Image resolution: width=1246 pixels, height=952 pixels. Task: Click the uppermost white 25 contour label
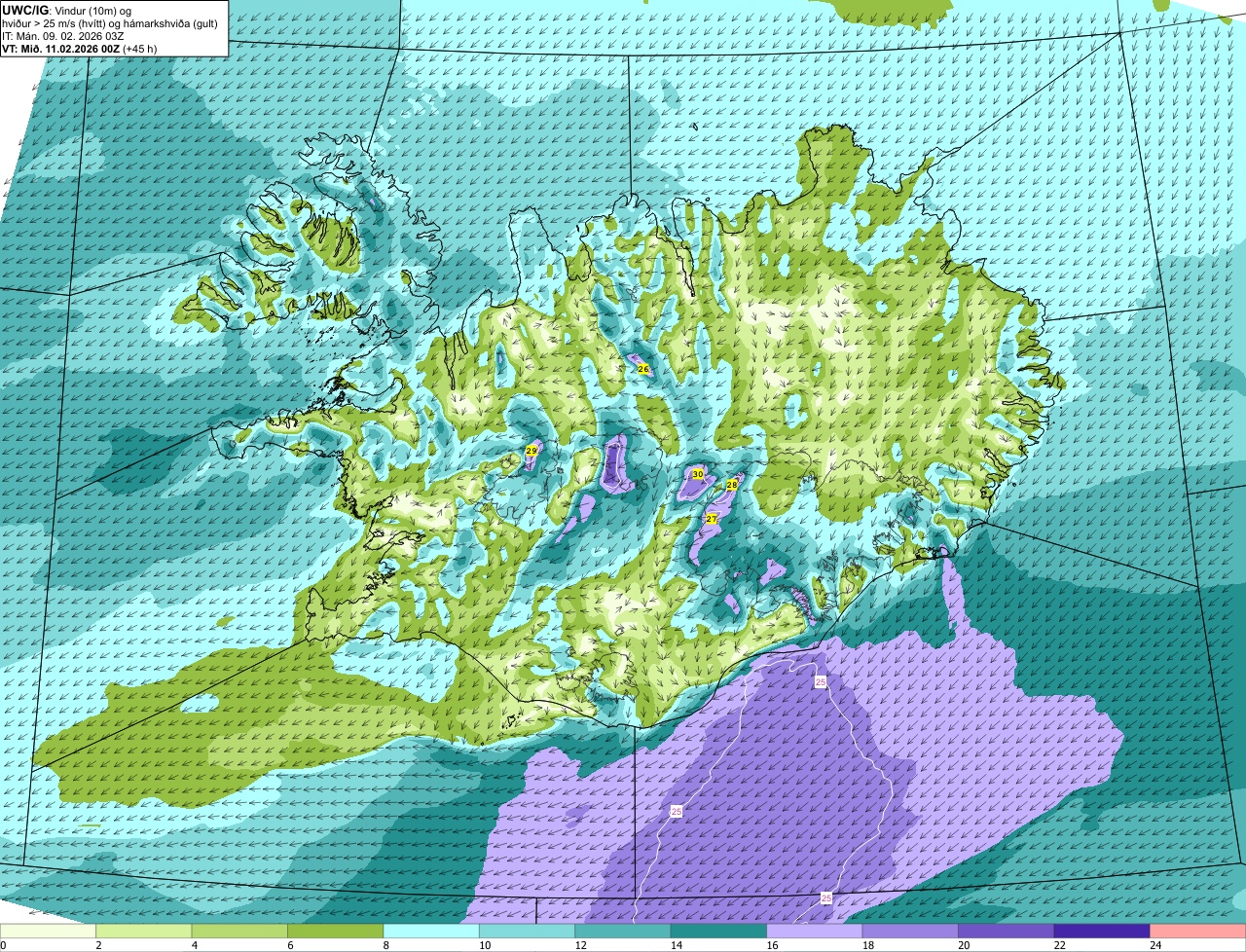[x=821, y=683]
